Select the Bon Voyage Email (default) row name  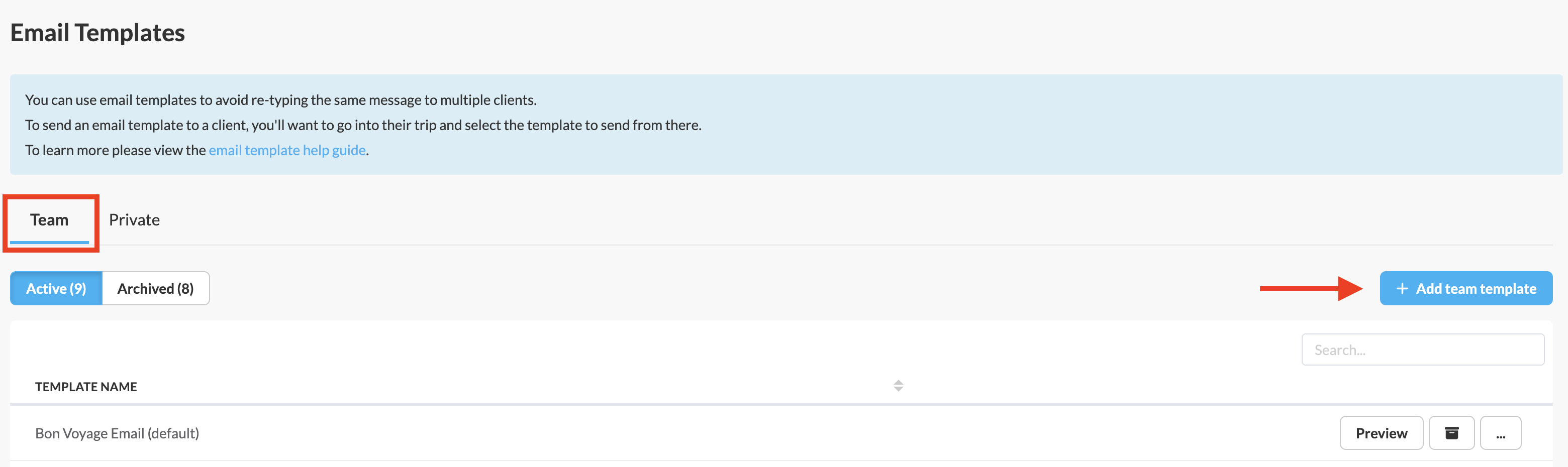tap(117, 433)
